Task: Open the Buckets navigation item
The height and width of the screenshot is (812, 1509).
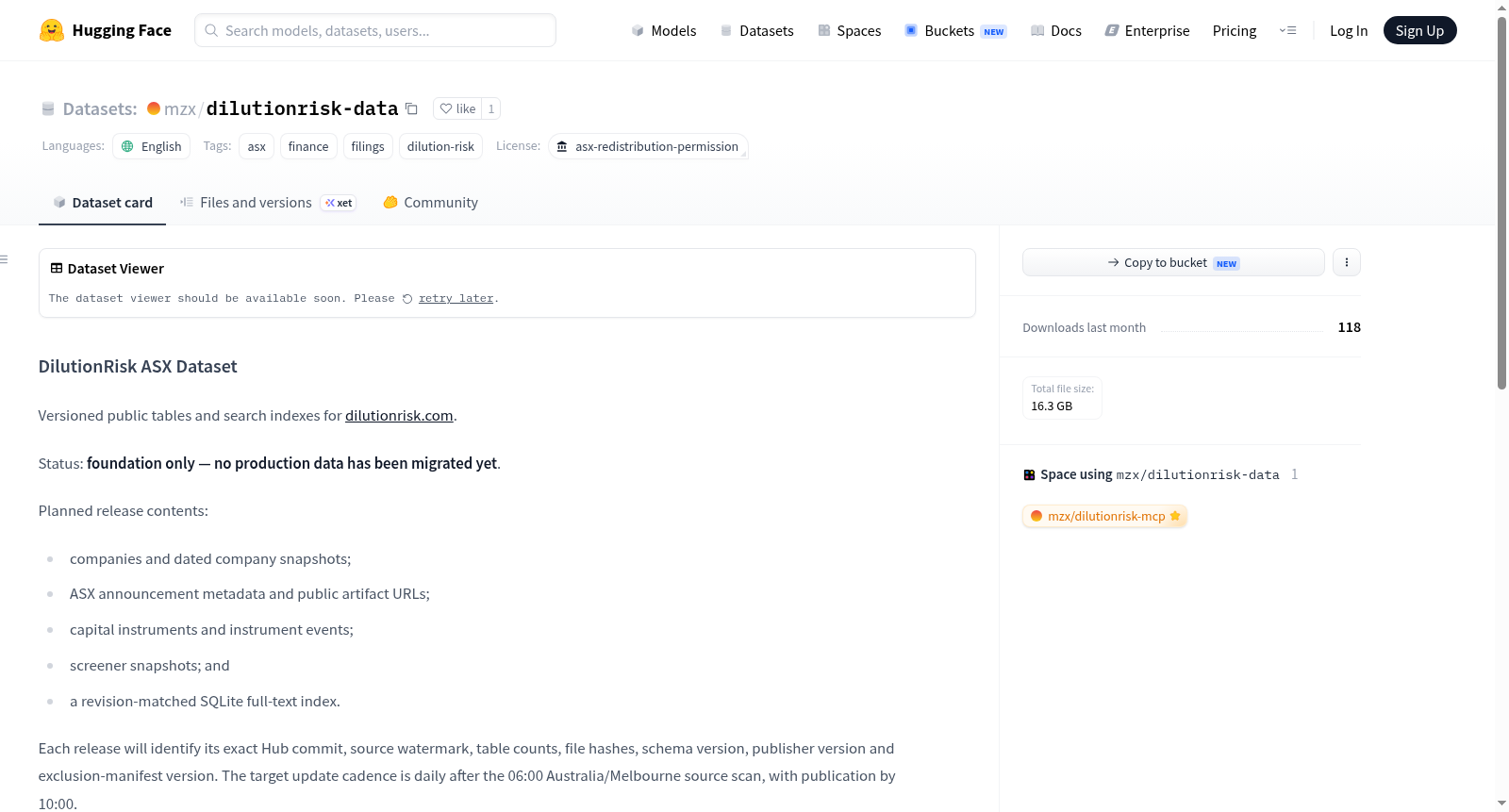Action: 955,30
